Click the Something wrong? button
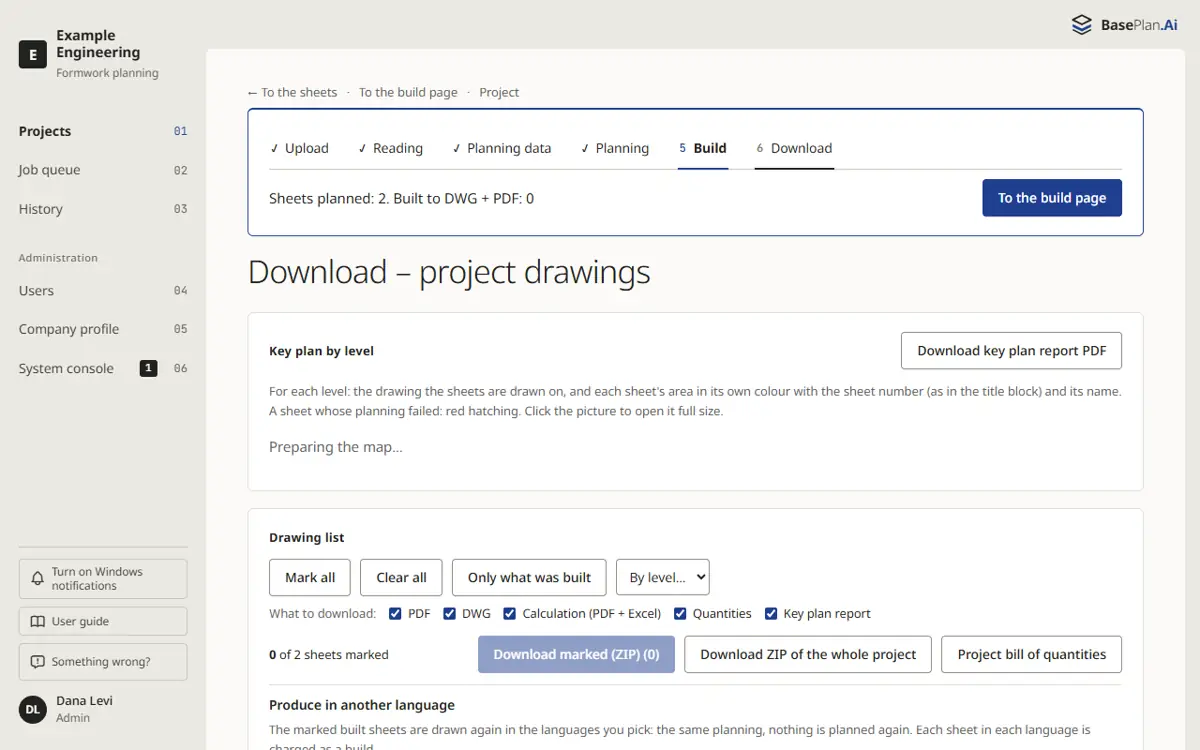Viewport: 1200px width, 750px height. coord(103,662)
